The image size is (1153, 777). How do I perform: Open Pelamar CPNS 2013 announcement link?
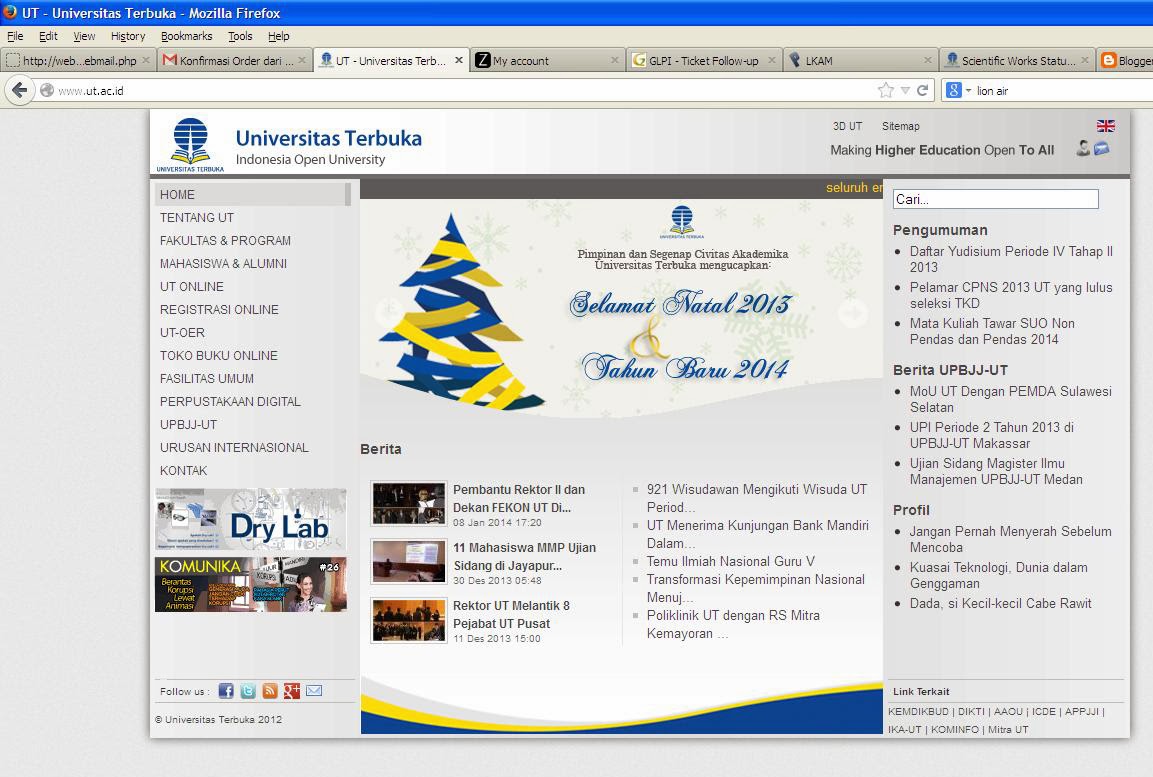point(1011,295)
